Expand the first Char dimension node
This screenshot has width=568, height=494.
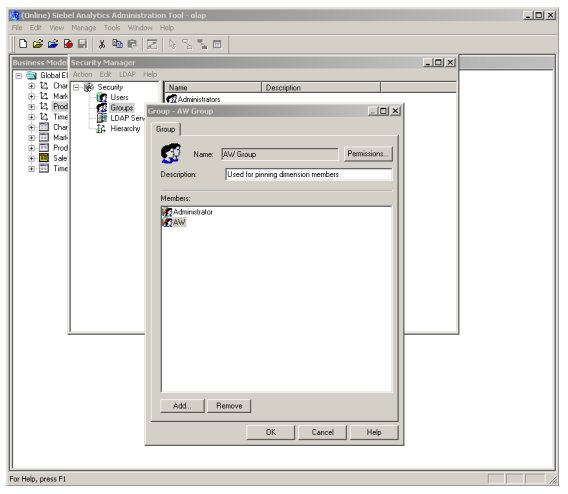(x=32, y=86)
